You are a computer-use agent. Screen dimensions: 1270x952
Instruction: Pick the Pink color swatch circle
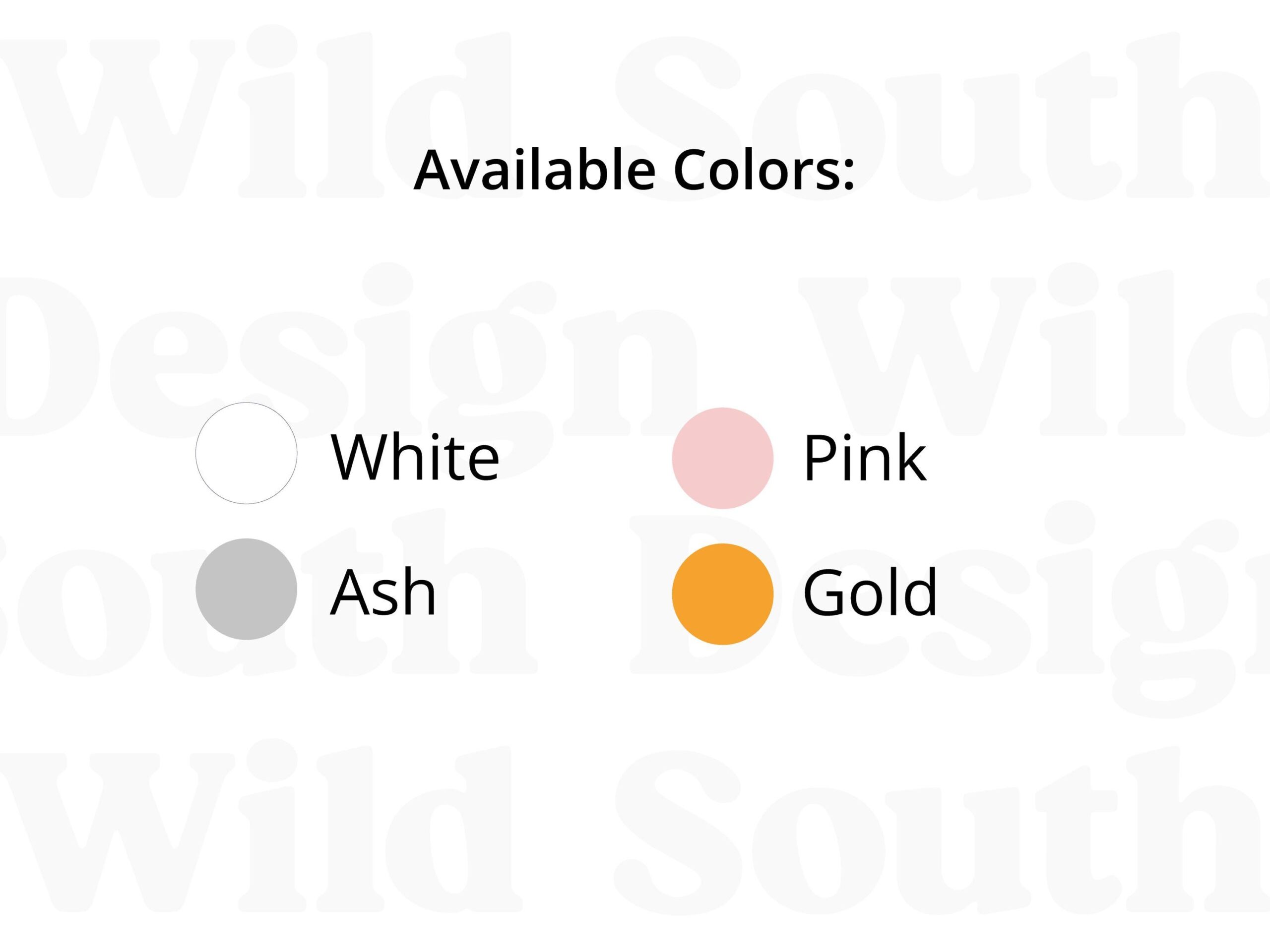[x=722, y=458]
